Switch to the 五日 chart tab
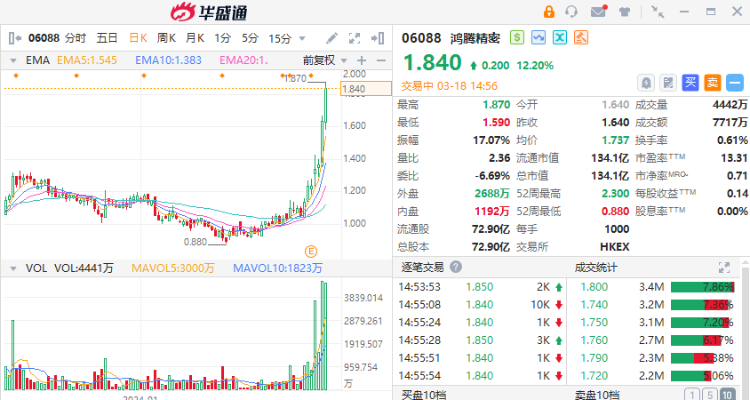 pyautogui.click(x=107, y=38)
